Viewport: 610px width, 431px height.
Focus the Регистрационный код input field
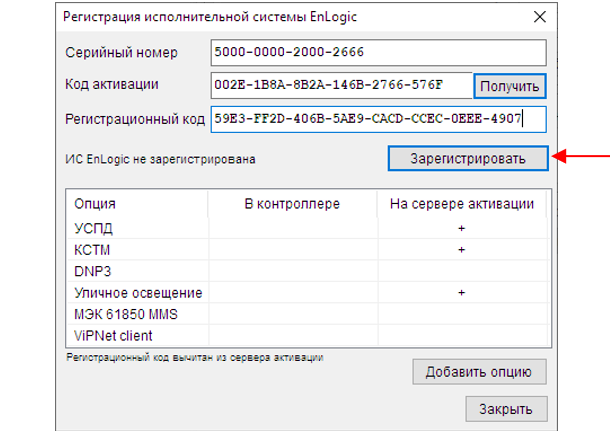379,119
